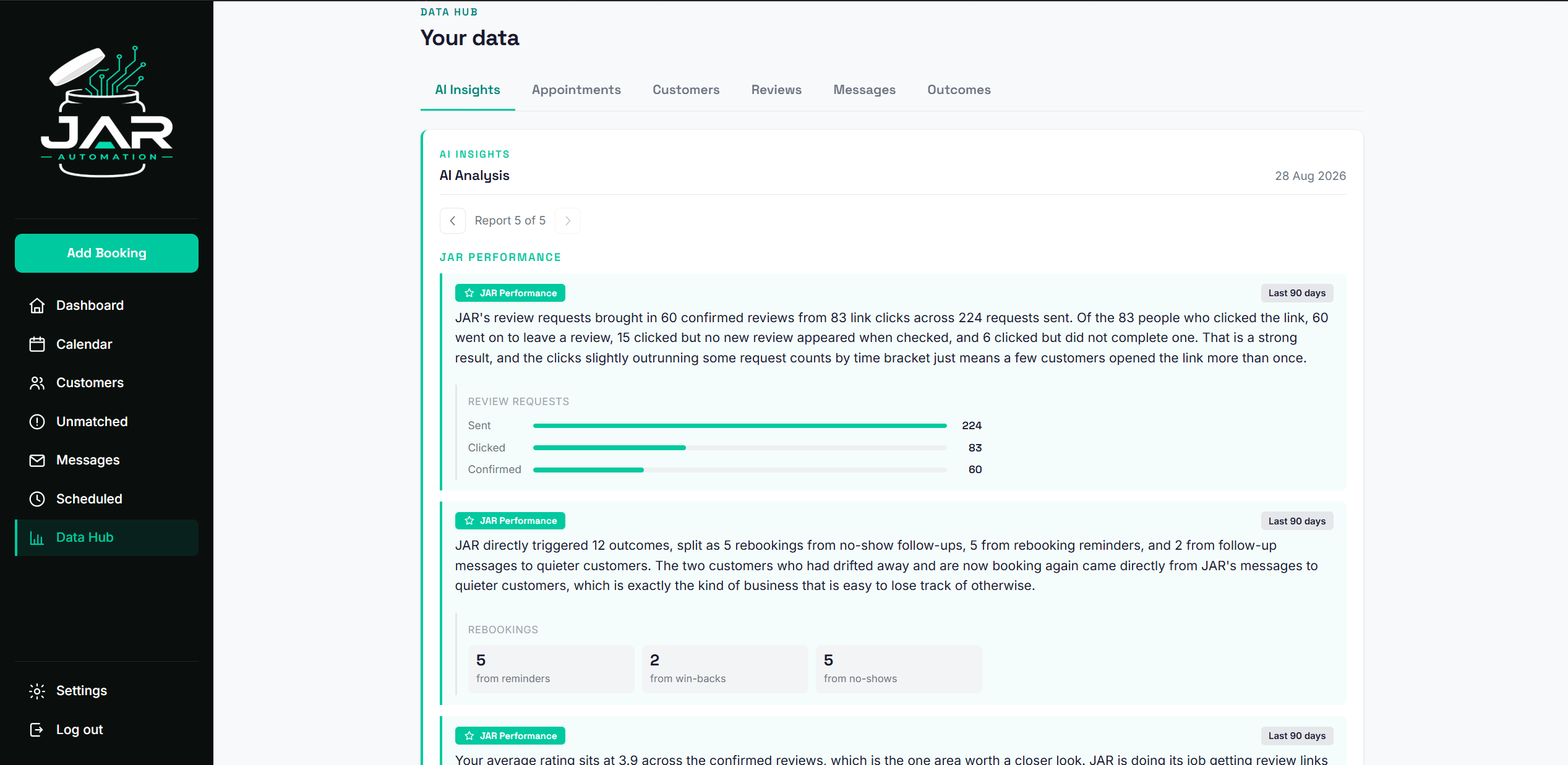Click the Add Booking button
Image resolution: width=1568 pixels, height=765 pixels.
[106, 253]
